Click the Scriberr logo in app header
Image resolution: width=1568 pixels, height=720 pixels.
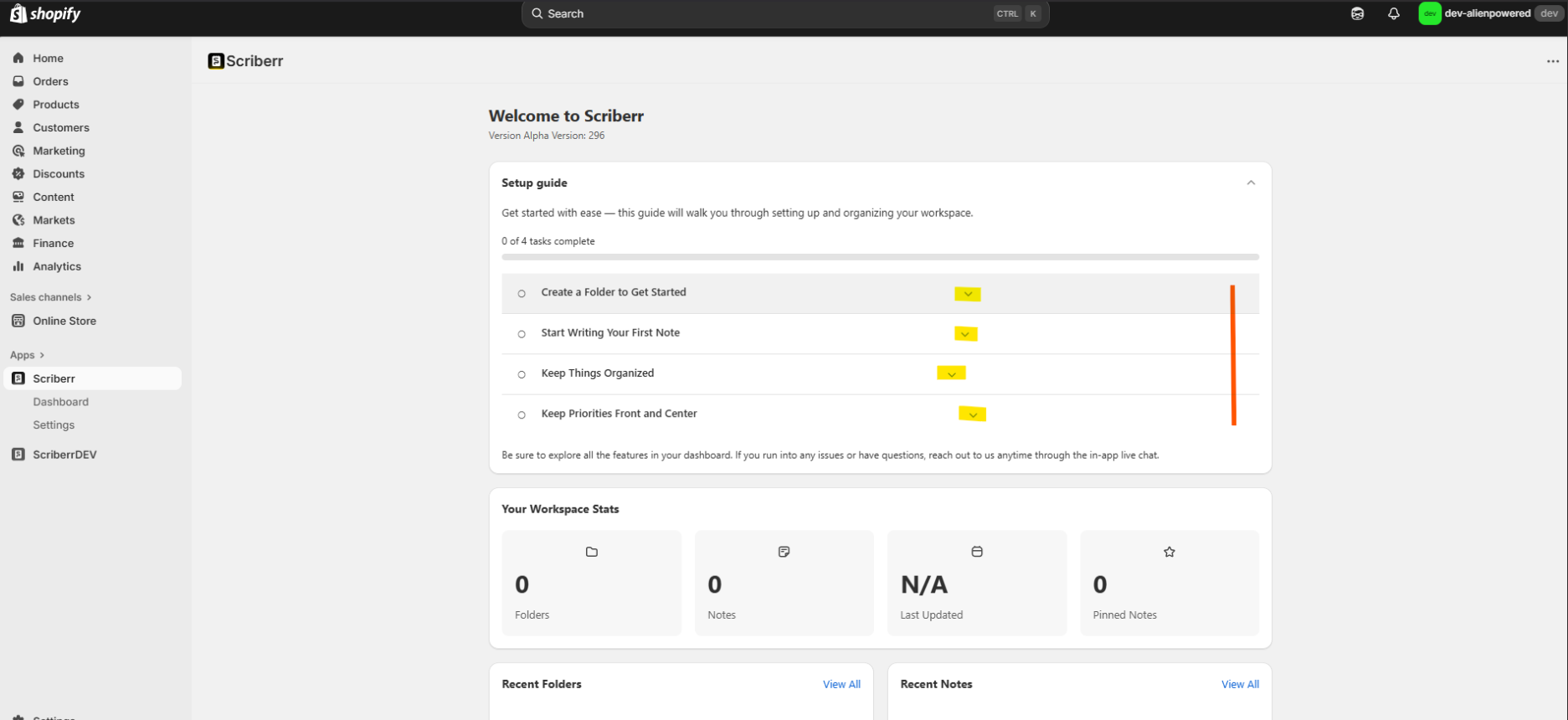216,61
